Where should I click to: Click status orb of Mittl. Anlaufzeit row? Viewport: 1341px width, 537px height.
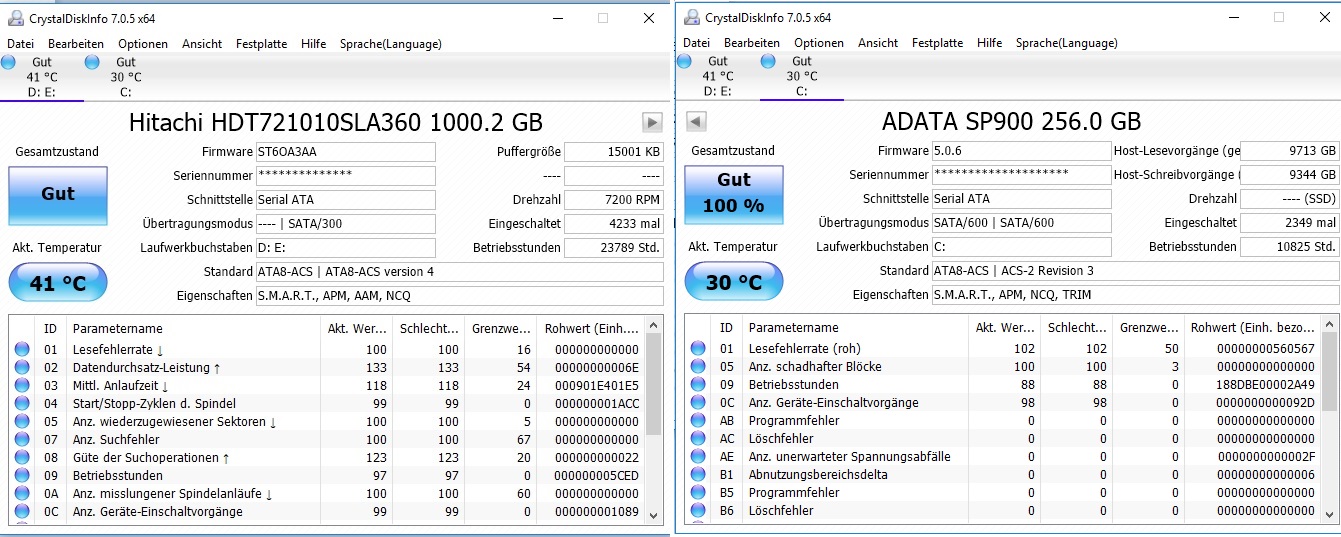pyautogui.click(x=22, y=386)
